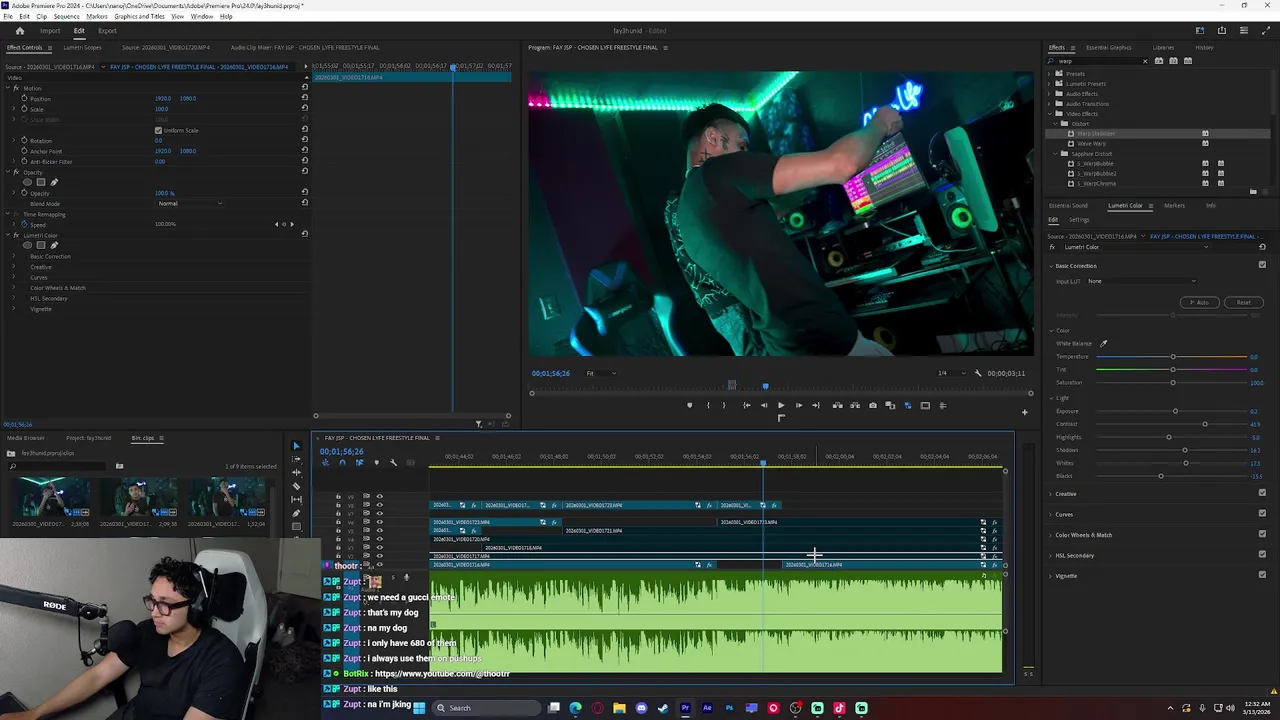The image size is (1280, 720).
Task: Click the Extract button in Program Monitor
Action: pyautogui.click(x=855, y=405)
